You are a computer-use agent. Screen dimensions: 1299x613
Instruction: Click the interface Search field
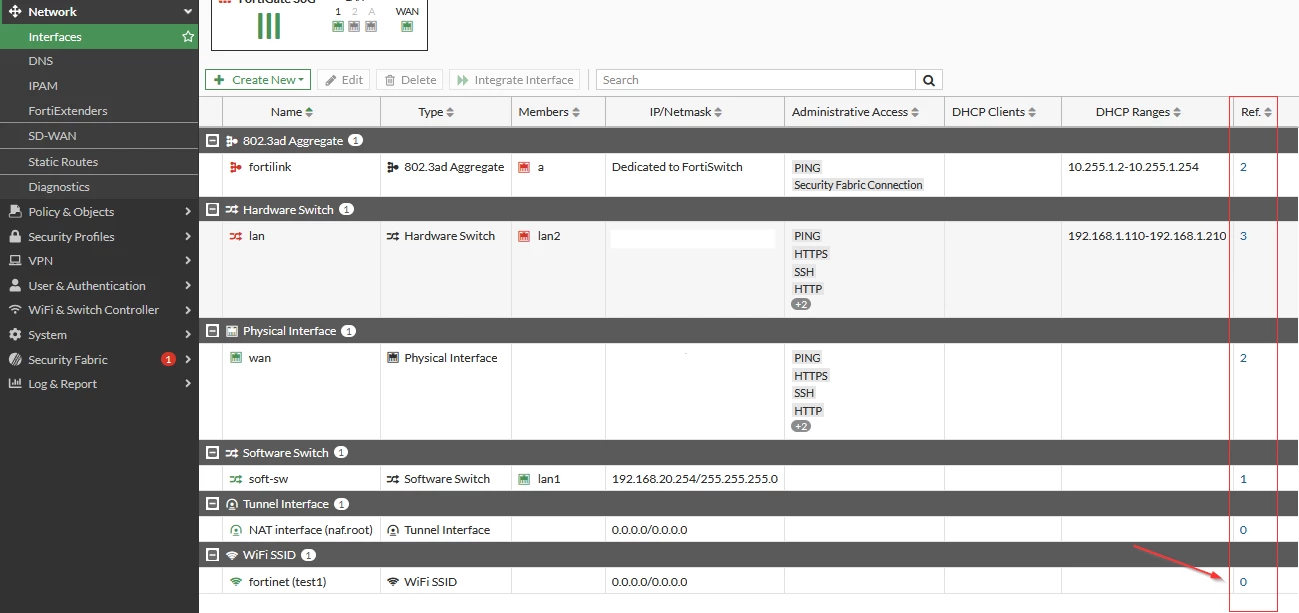click(756, 80)
